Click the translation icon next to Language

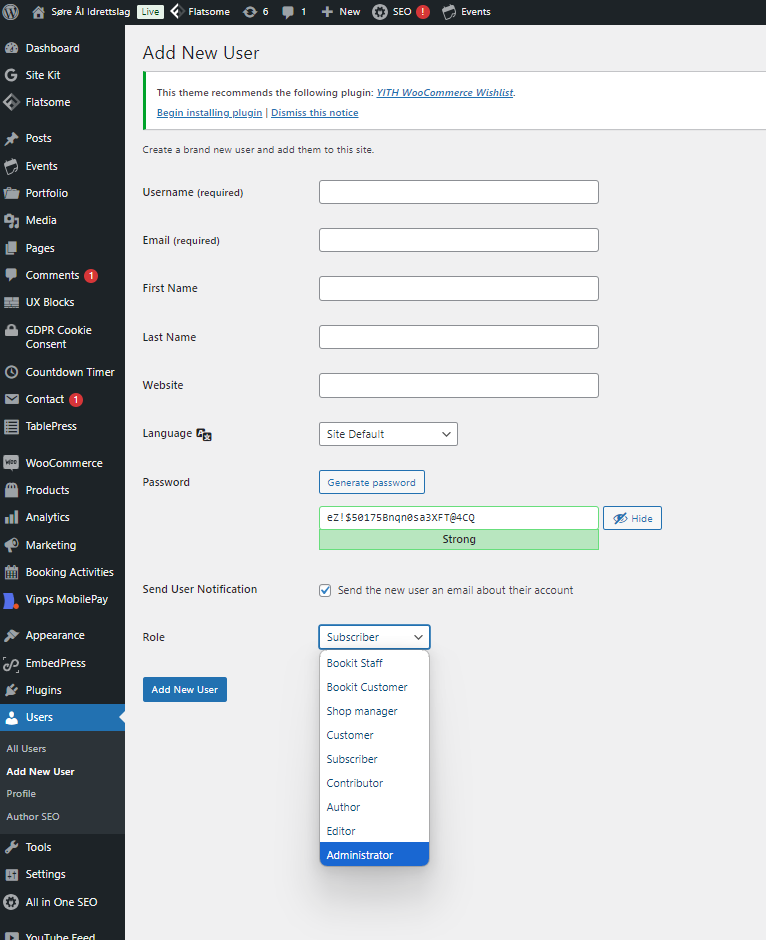pos(204,434)
